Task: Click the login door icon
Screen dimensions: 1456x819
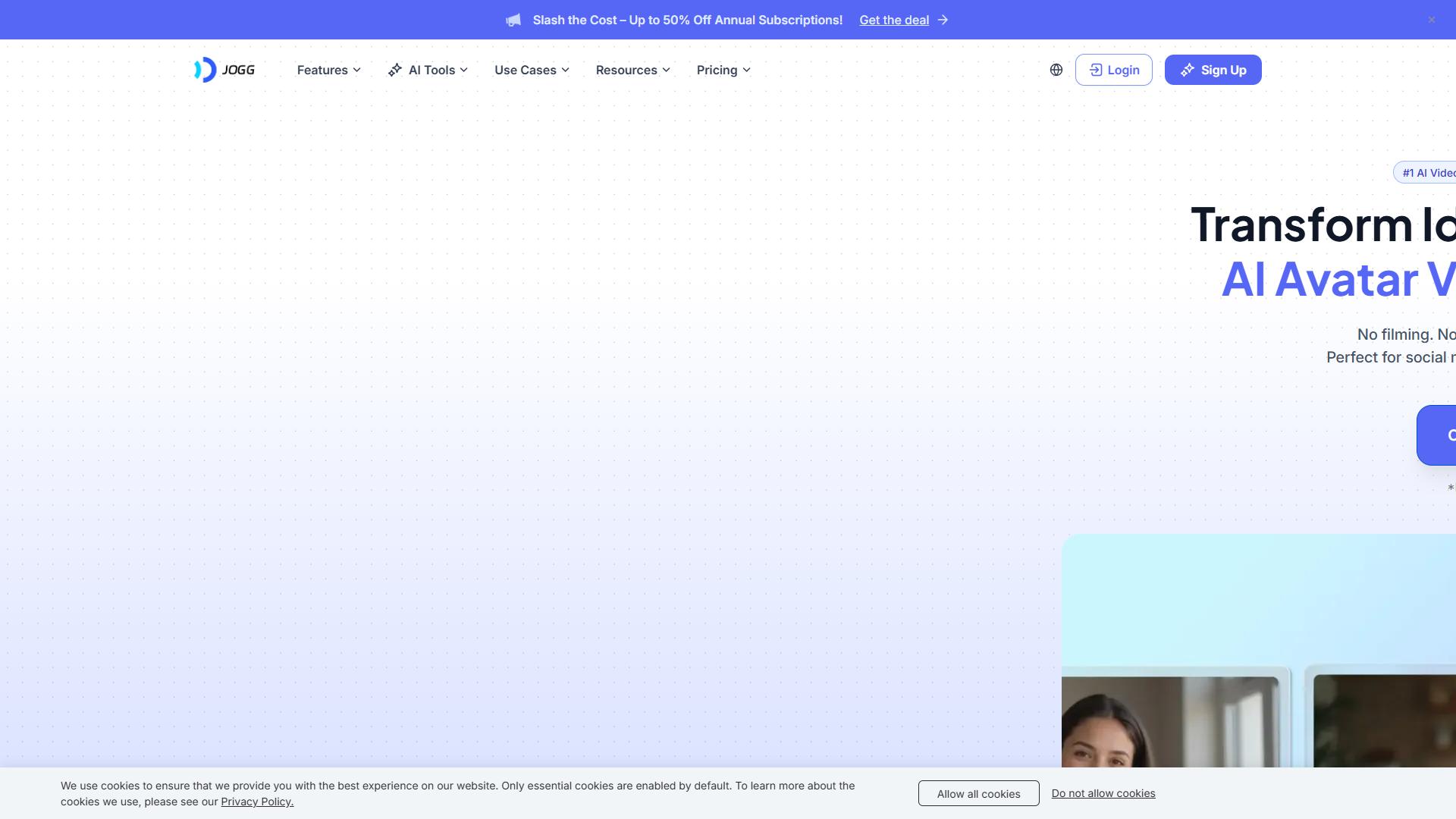Action: pyautogui.click(x=1096, y=70)
